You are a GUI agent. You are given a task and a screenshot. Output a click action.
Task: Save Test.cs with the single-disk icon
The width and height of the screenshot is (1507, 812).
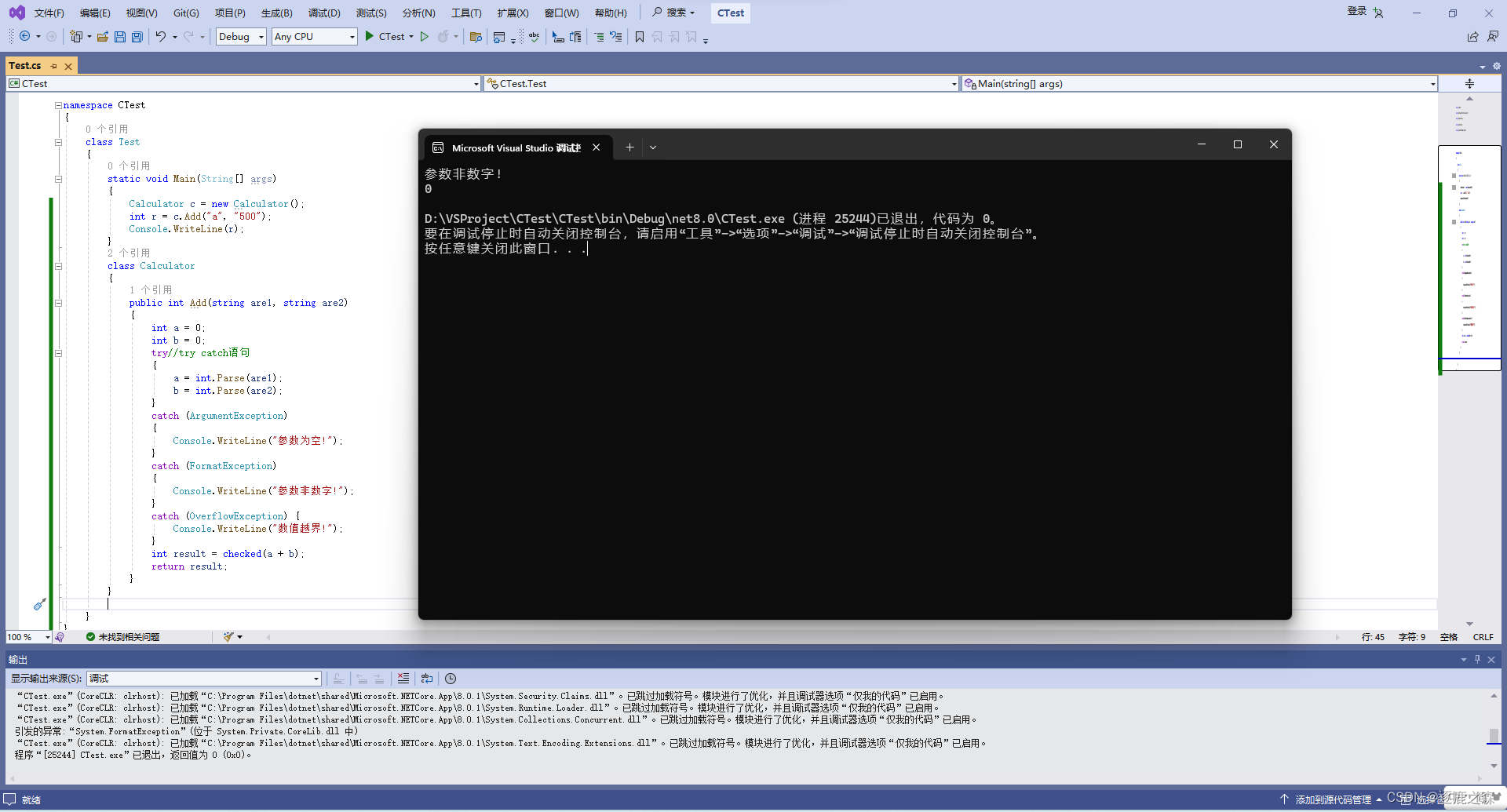[120, 37]
